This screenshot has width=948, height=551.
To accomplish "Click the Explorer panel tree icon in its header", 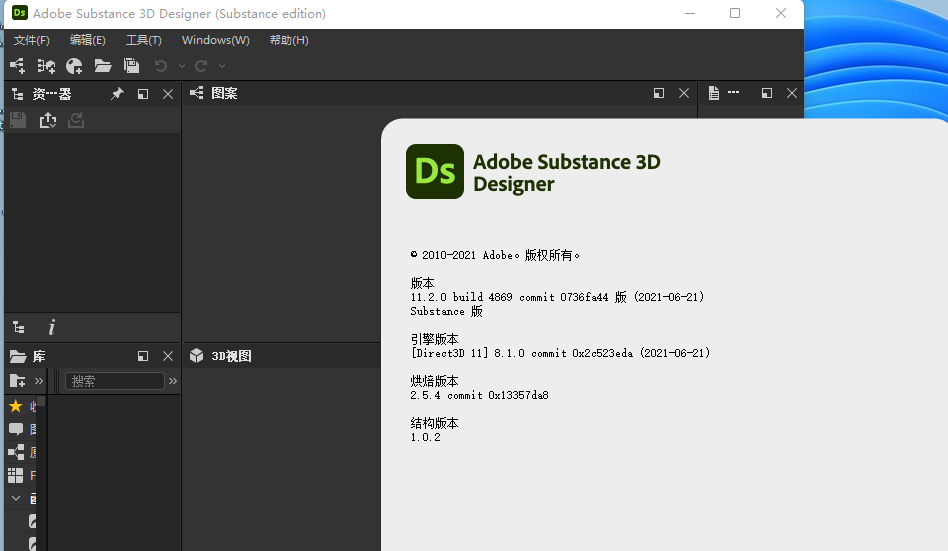I will [x=18, y=94].
